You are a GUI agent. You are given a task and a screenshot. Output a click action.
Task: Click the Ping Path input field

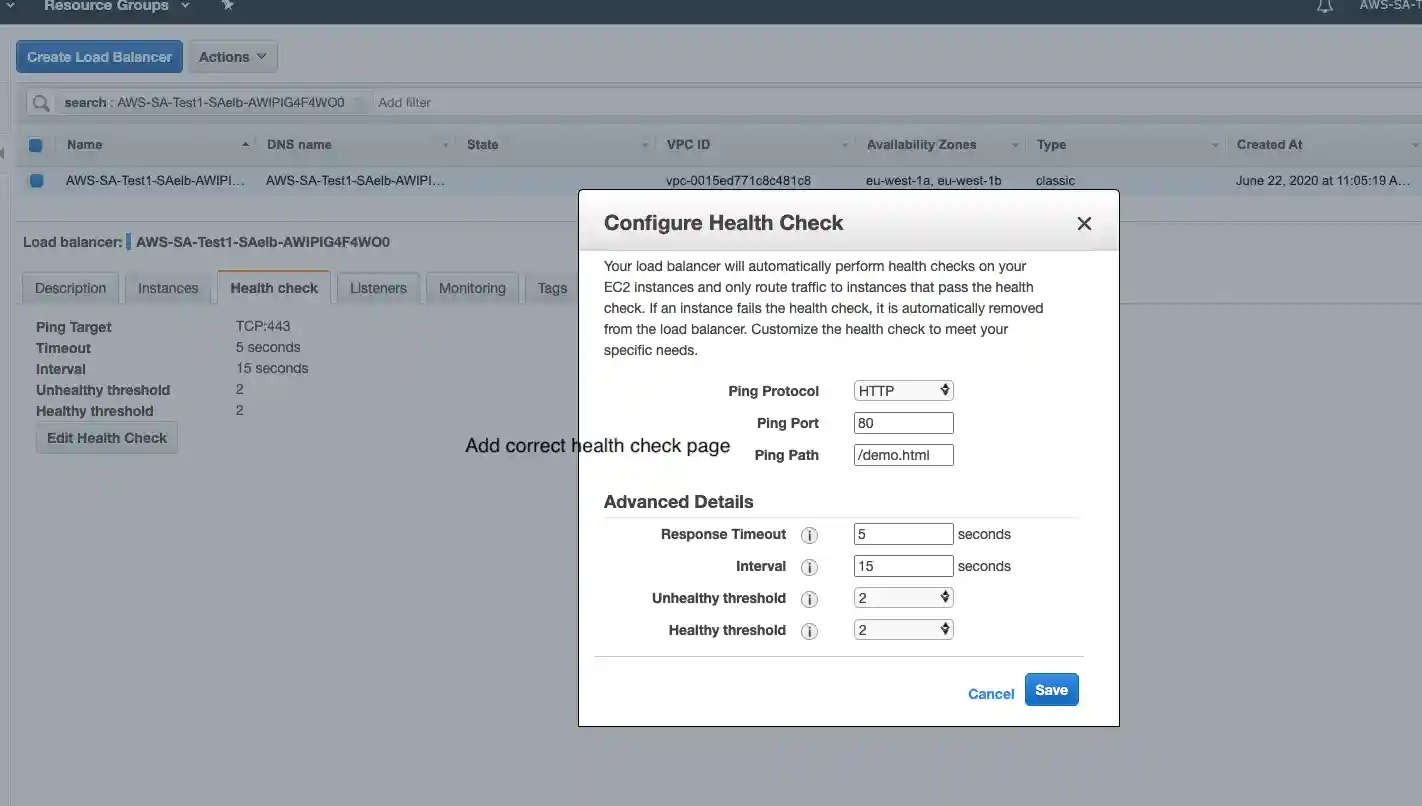coord(903,455)
